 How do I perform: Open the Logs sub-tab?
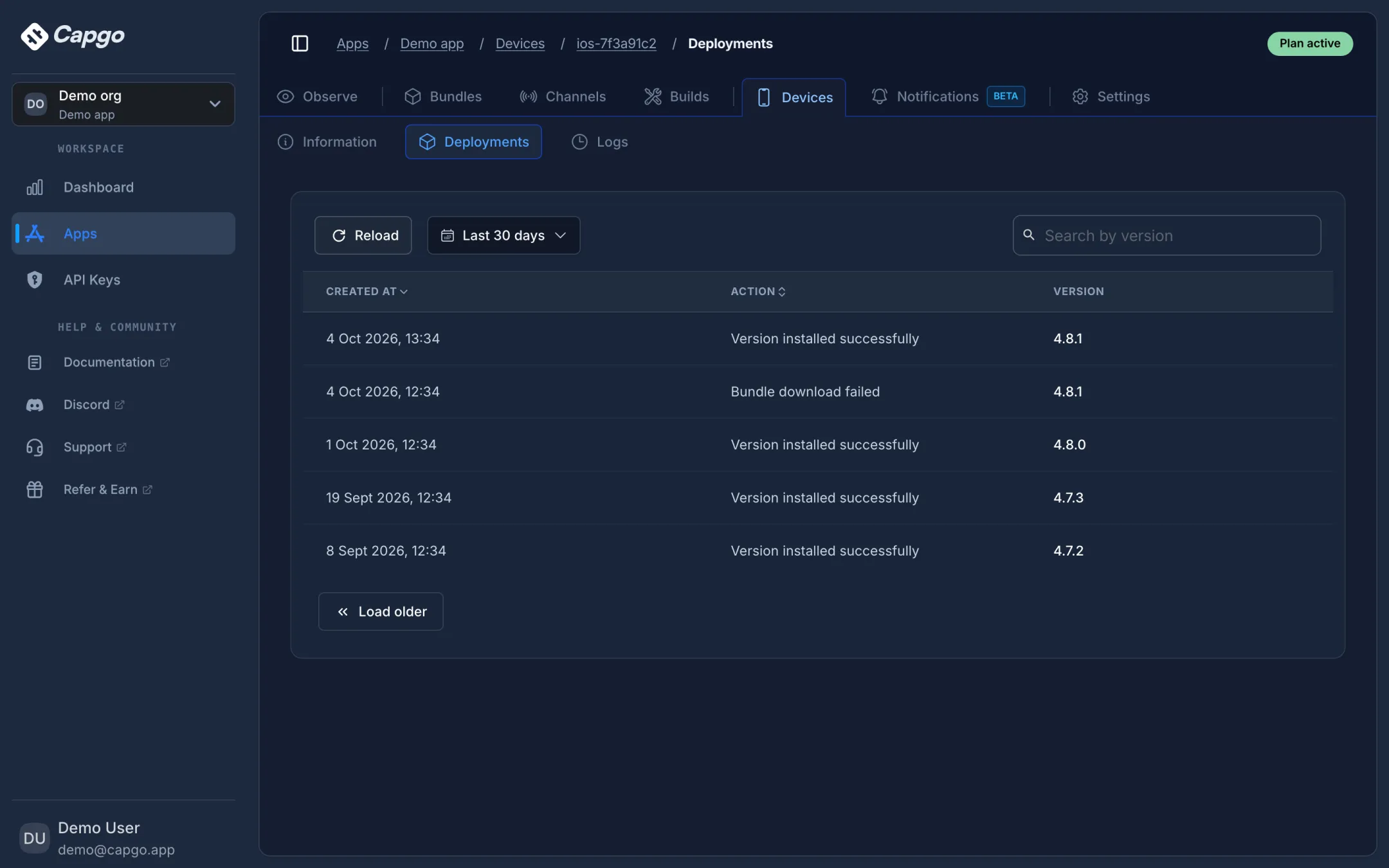click(x=599, y=141)
